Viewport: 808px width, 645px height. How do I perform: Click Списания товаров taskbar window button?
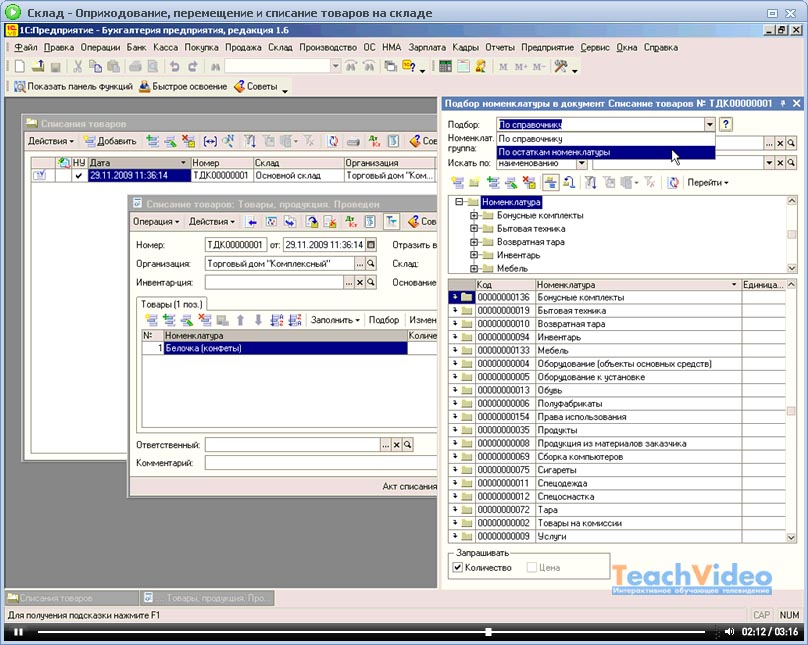point(71,598)
